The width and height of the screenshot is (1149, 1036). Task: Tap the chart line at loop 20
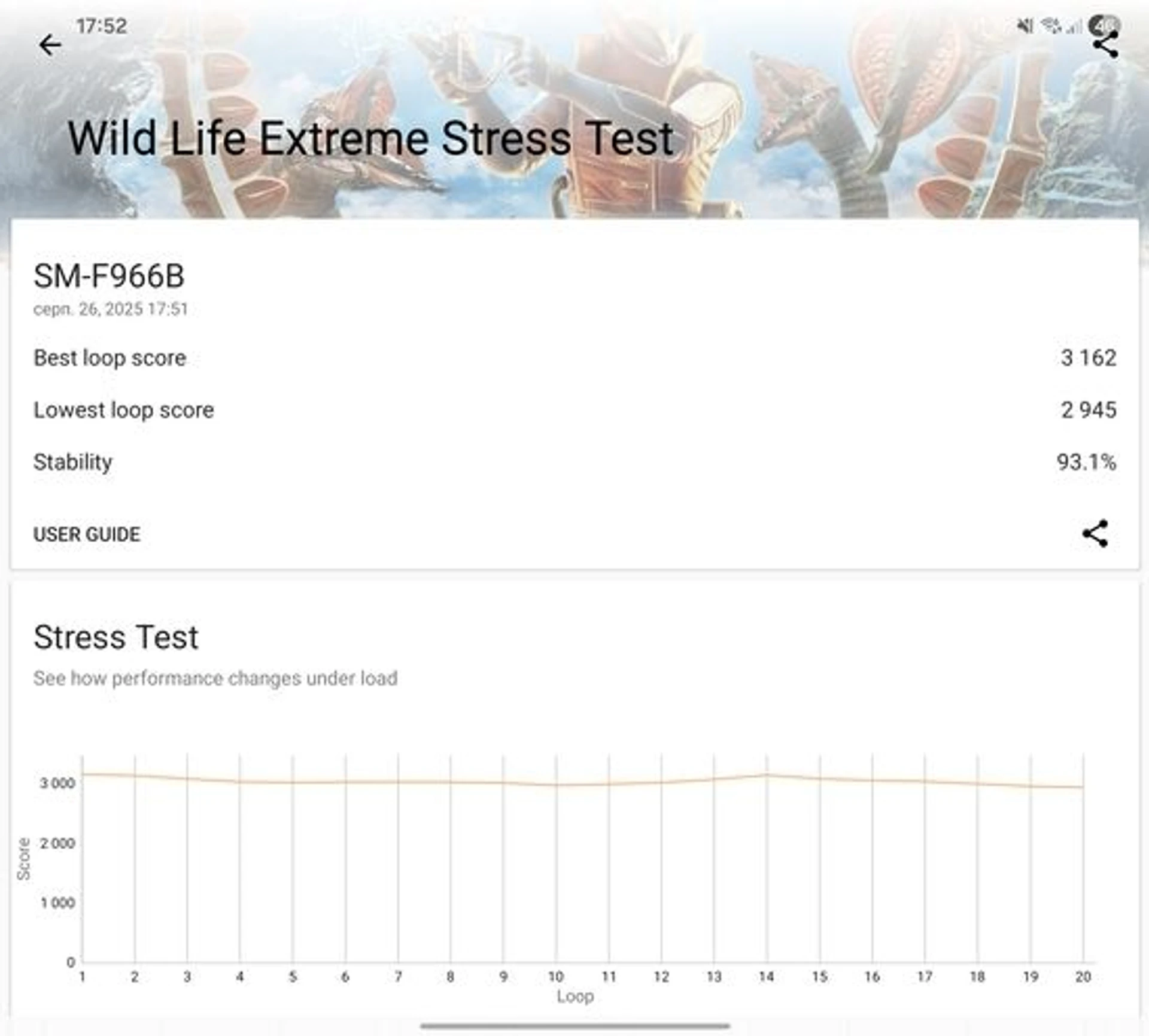(1083, 787)
